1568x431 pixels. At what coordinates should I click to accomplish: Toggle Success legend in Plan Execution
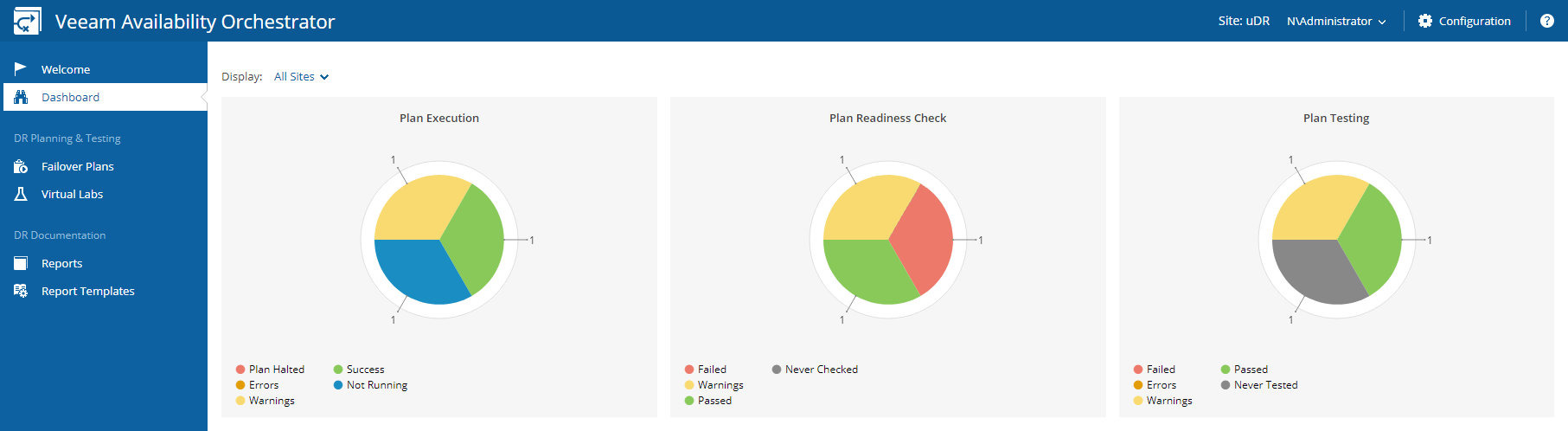(x=359, y=370)
